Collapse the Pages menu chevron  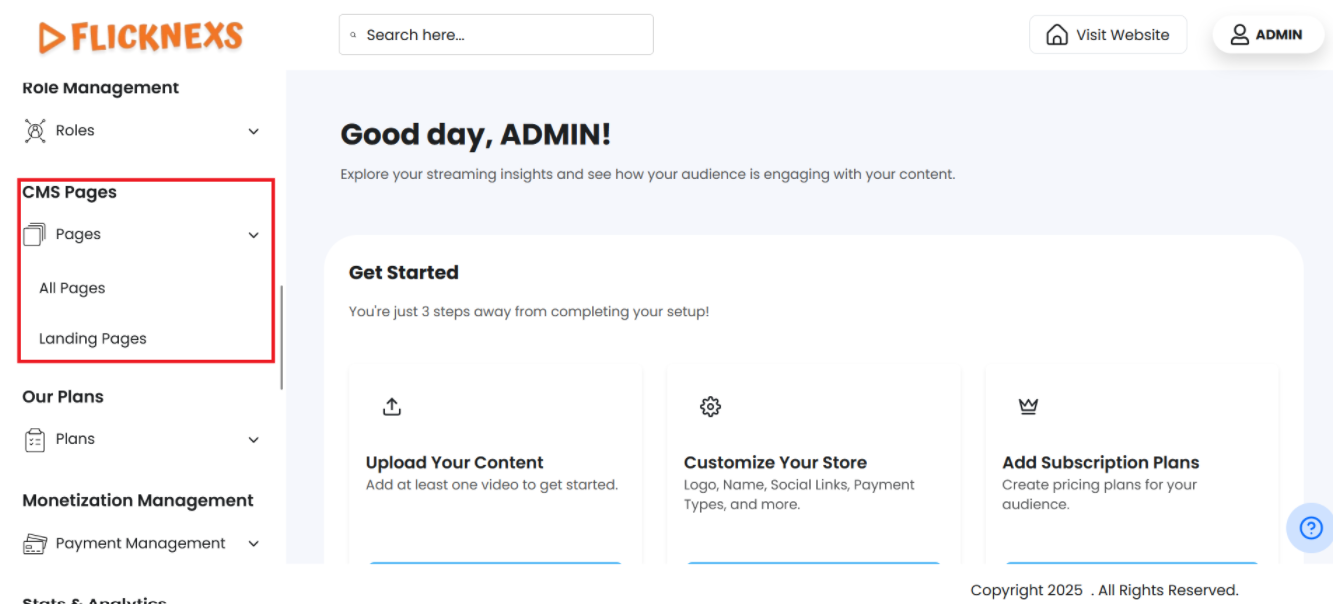point(253,235)
